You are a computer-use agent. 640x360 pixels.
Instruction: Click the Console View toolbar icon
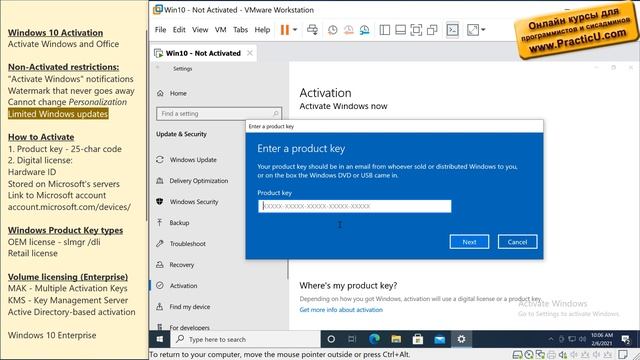(x=452, y=30)
